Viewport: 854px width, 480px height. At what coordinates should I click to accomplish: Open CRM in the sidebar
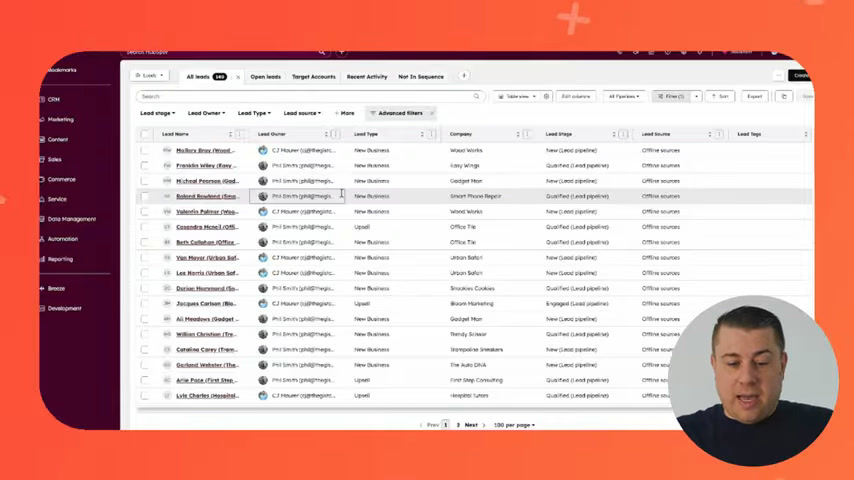pyautogui.click(x=53, y=100)
